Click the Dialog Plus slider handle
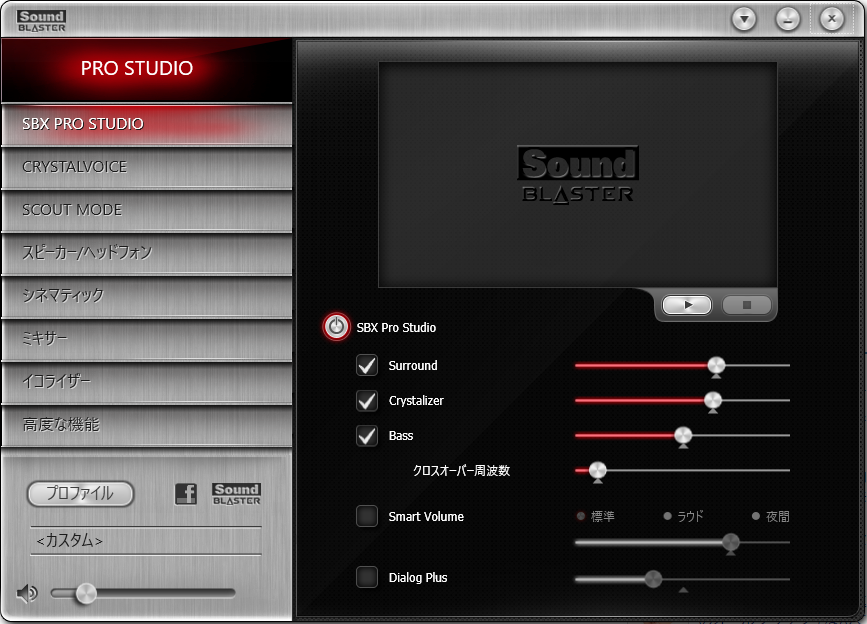Image resolution: width=867 pixels, height=624 pixels. pos(653,579)
